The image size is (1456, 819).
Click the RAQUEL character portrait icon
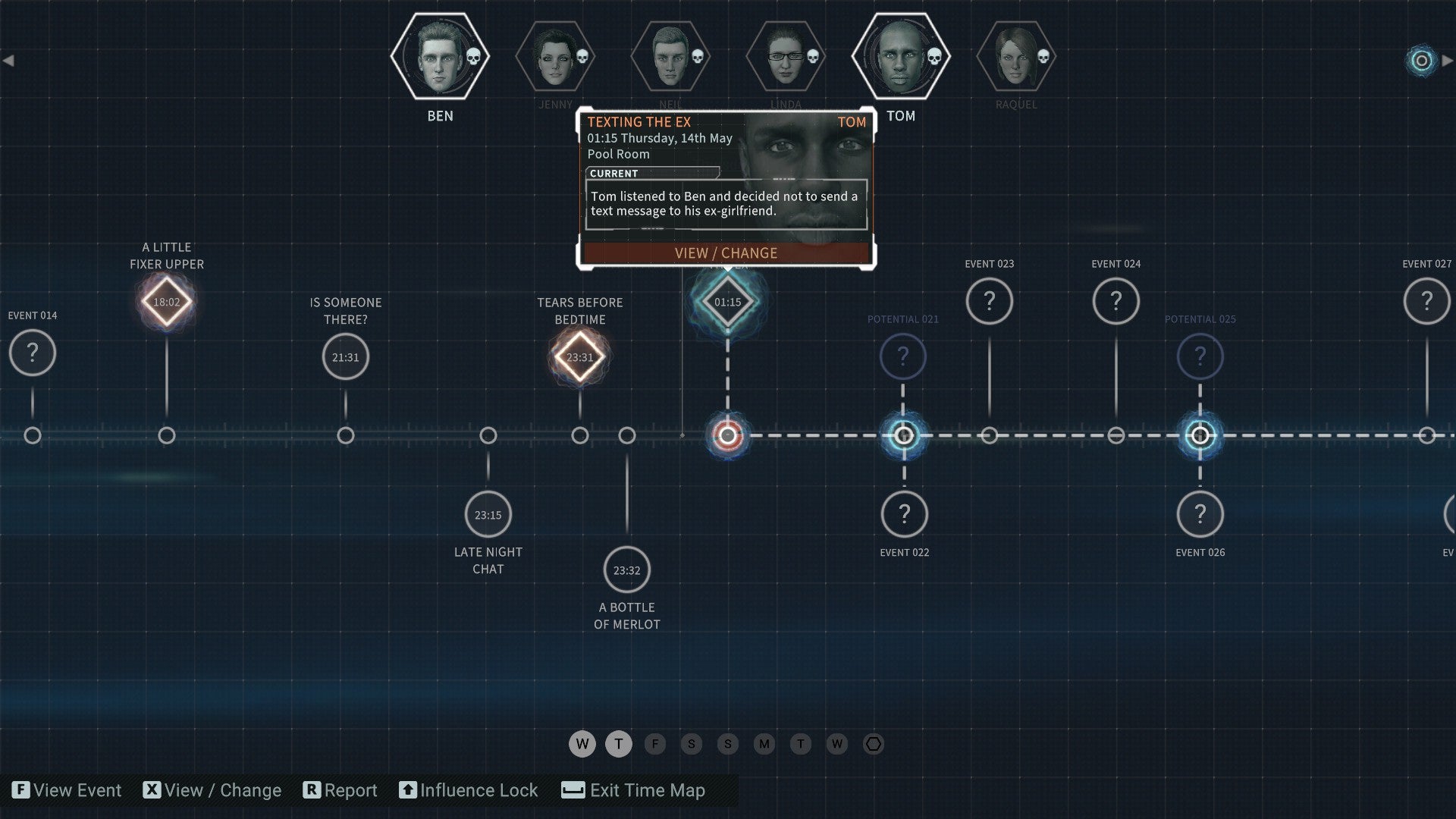point(1017,57)
